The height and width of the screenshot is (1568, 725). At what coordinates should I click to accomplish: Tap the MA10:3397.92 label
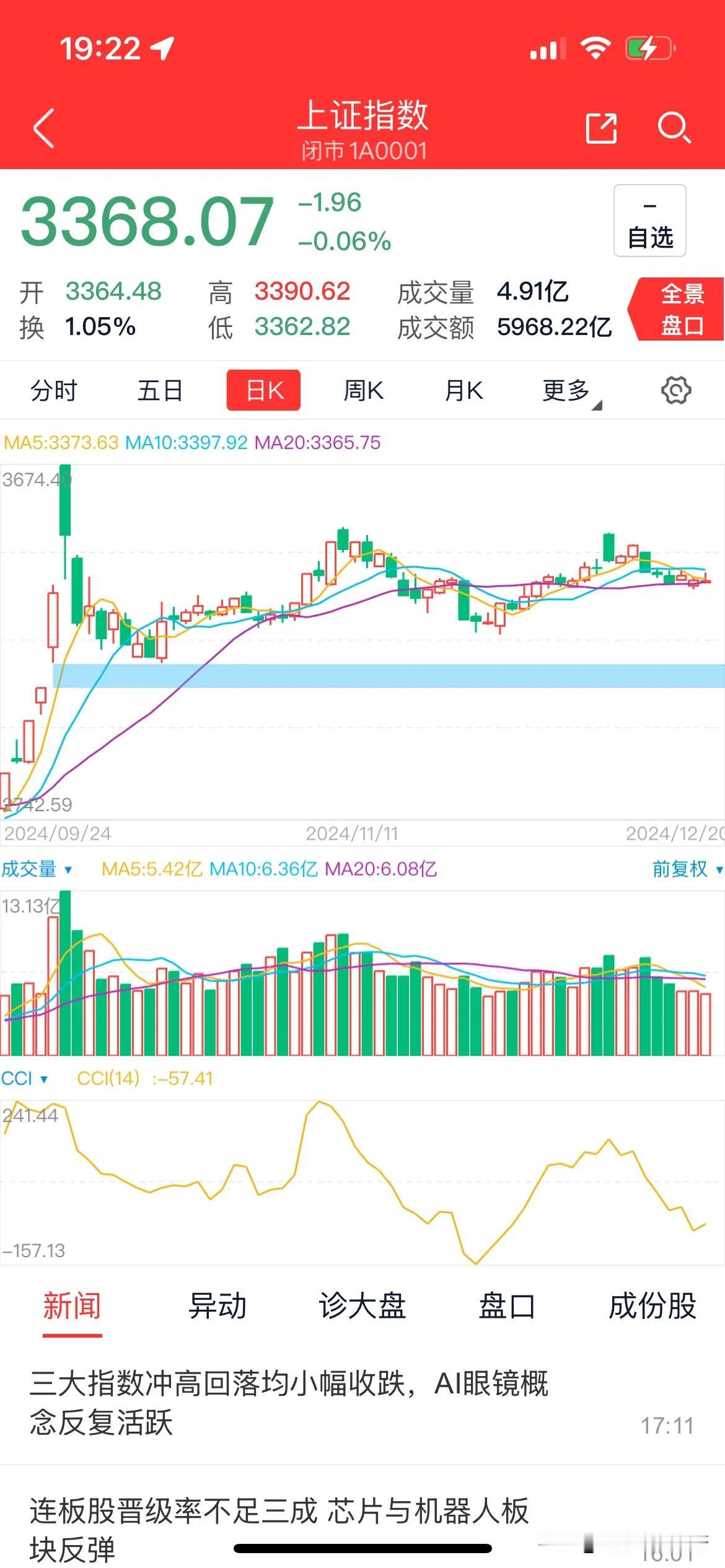pos(186,442)
